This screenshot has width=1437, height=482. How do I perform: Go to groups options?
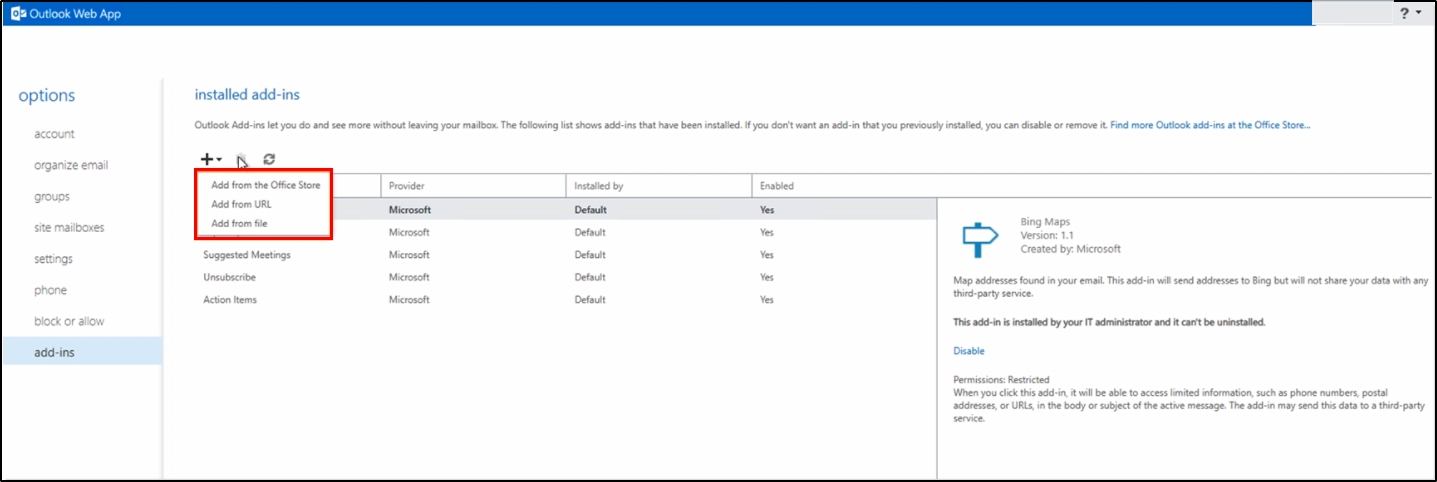pyautogui.click(x=52, y=197)
